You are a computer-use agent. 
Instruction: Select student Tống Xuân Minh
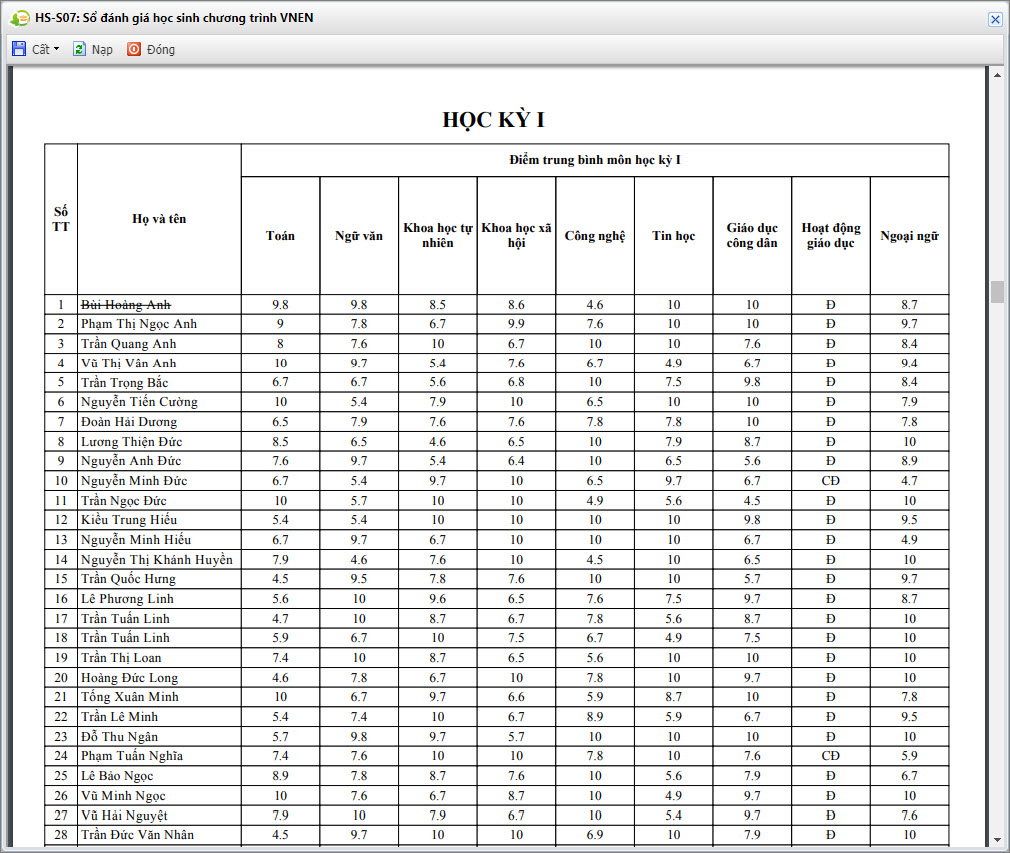[x=129, y=697]
